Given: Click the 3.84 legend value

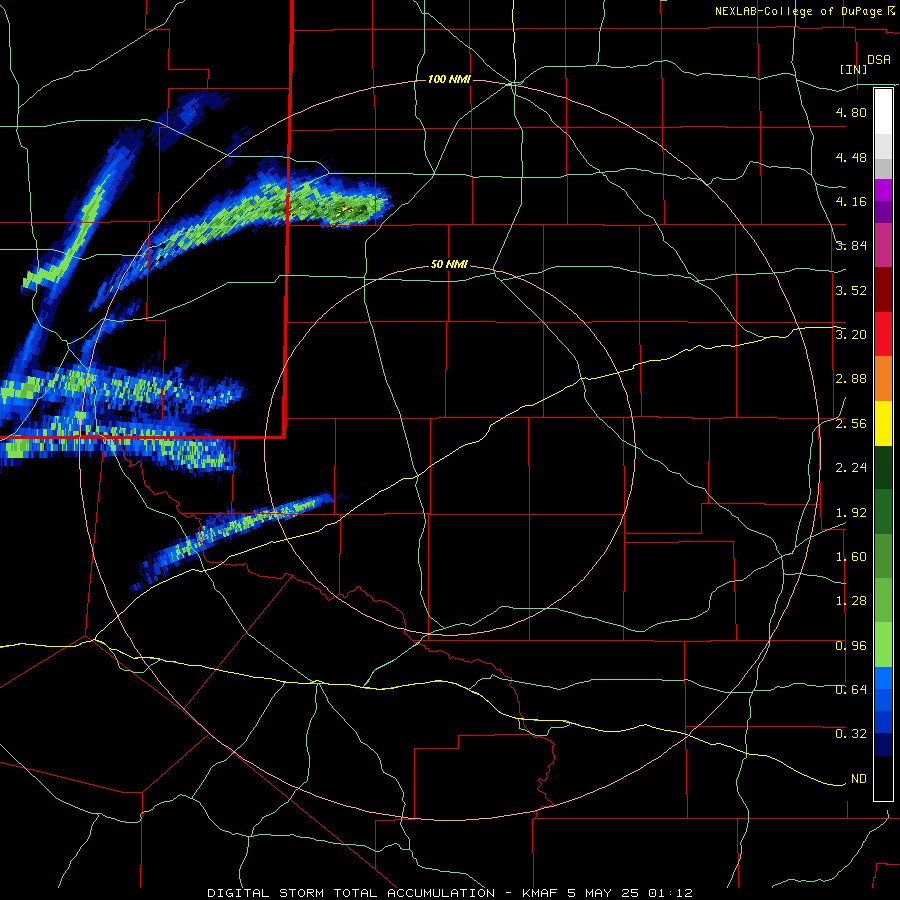Looking at the screenshot, I should coord(851,246).
